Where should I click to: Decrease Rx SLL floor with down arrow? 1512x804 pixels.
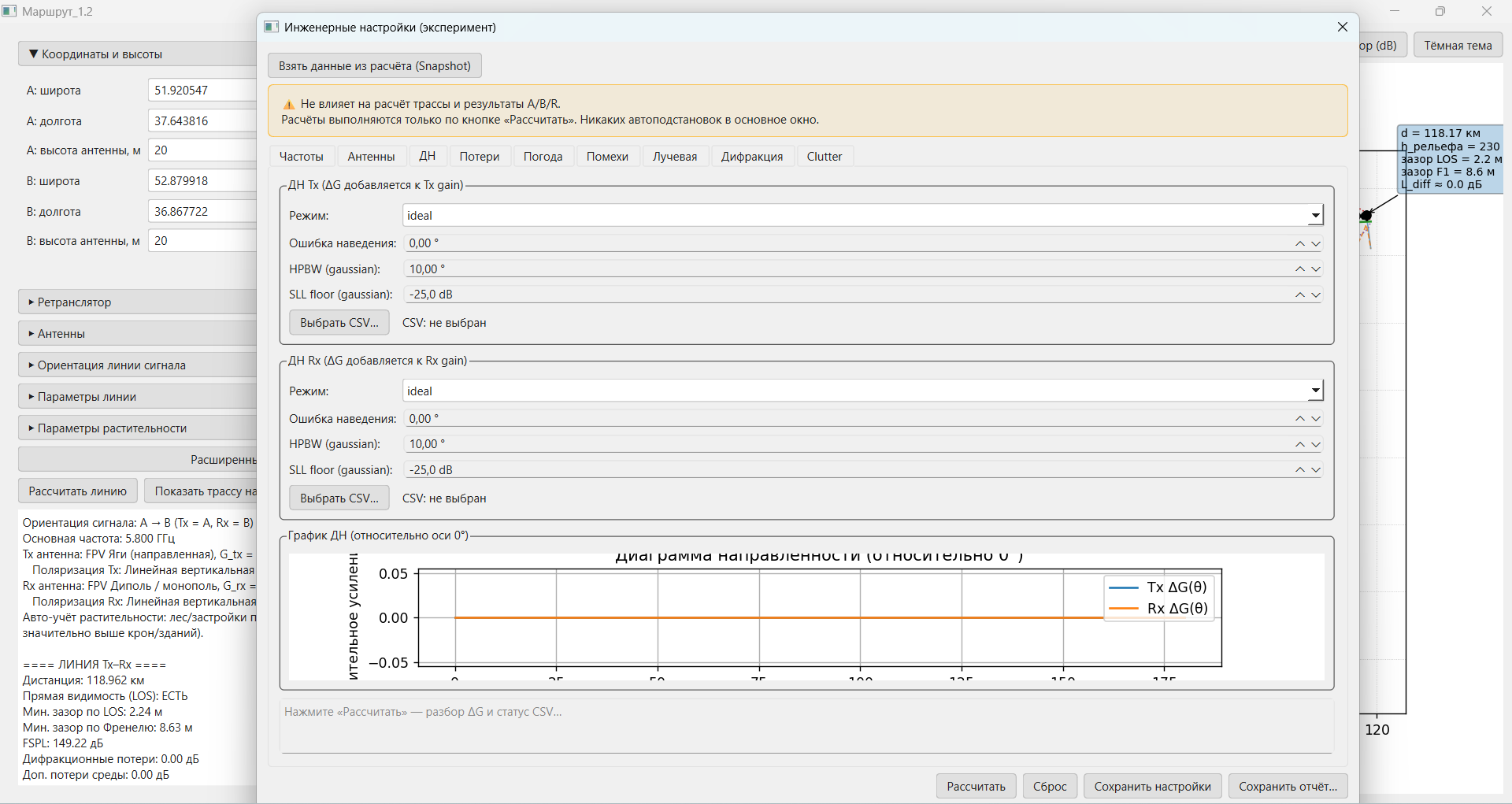click(1316, 470)
